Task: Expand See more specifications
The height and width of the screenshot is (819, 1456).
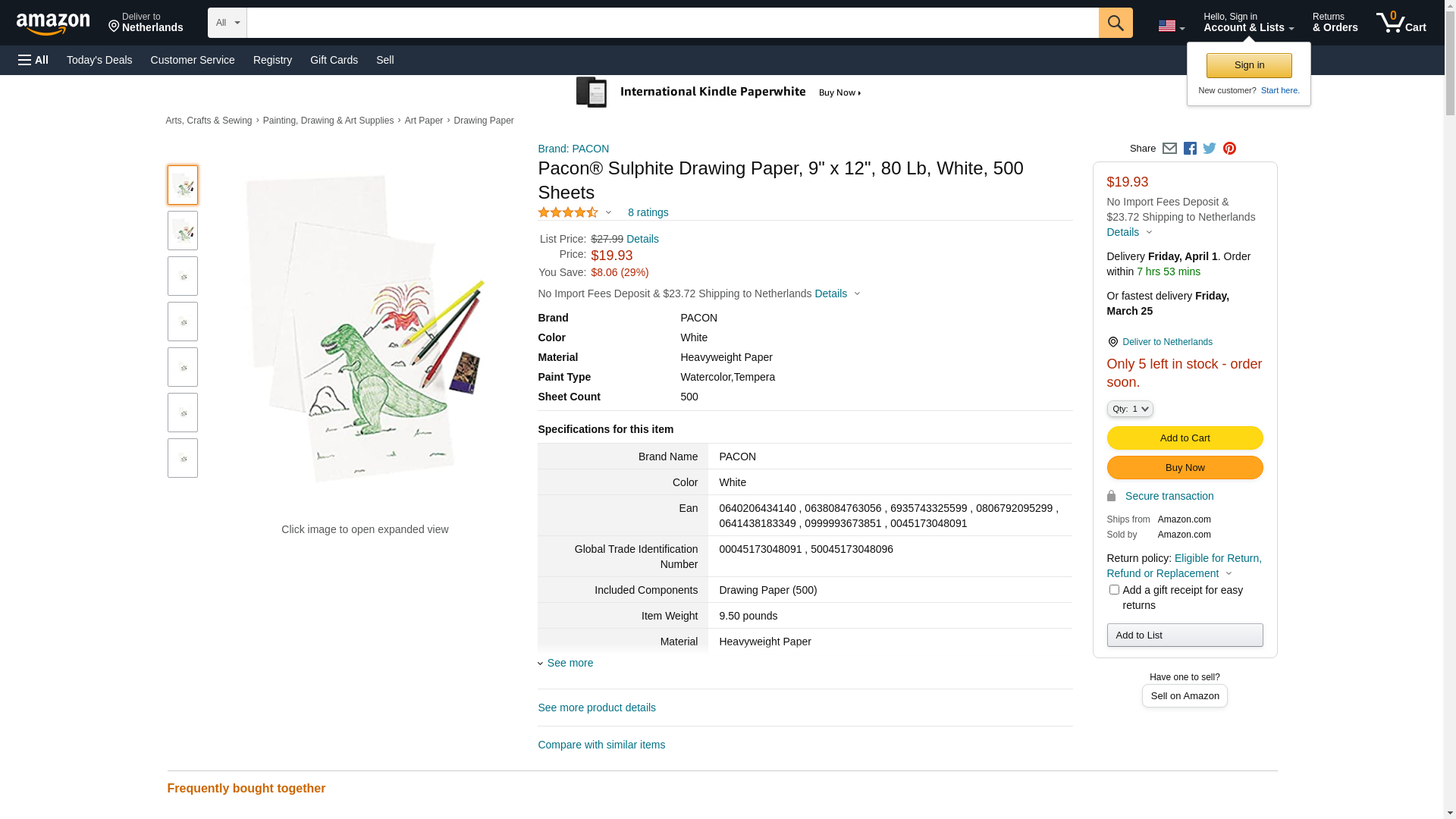Action: (x=570, y=663)
